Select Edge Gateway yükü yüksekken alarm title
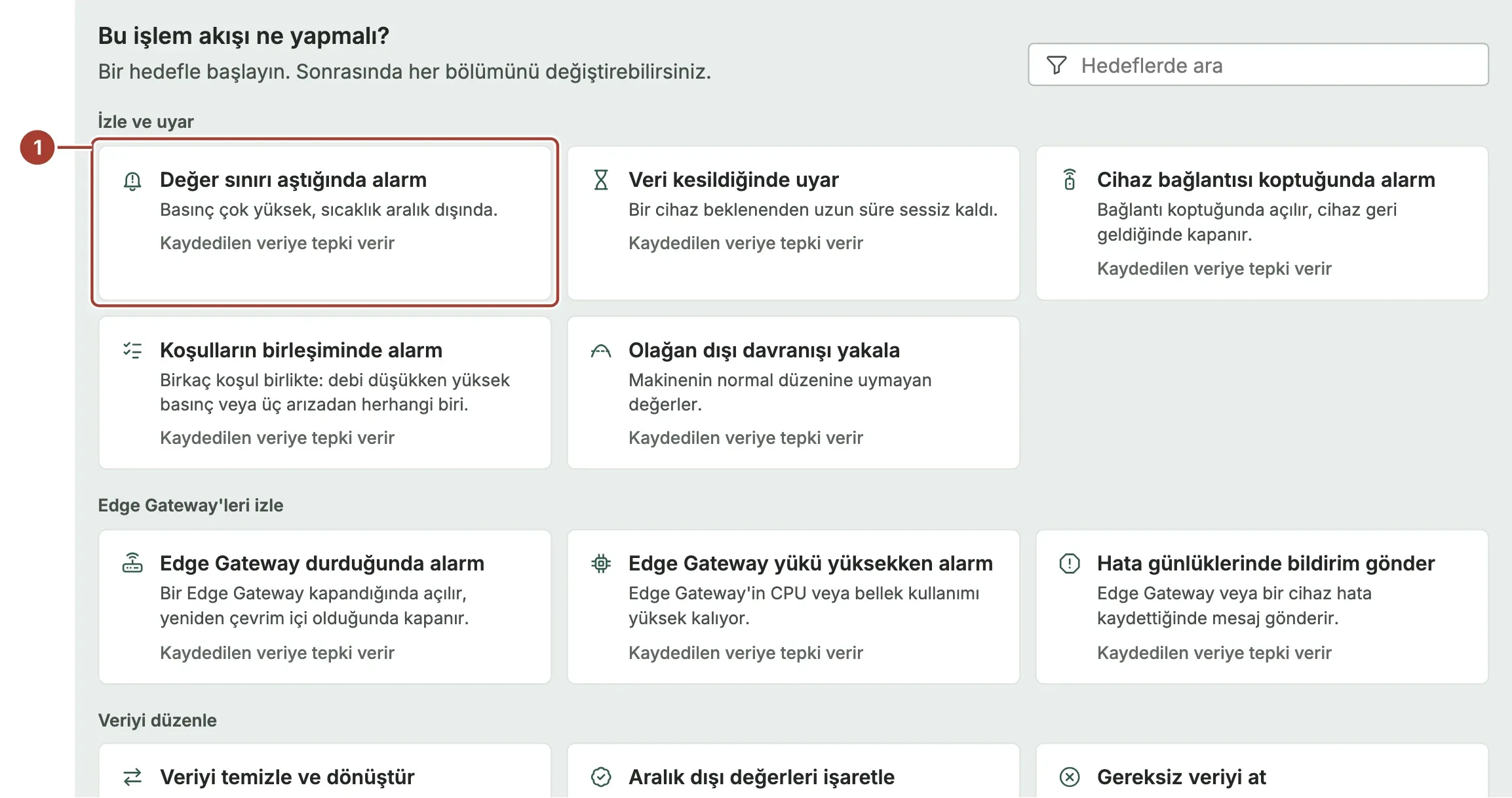This screenshot has width=1512, height=798. pyautogui.click(x=811, y=563)
